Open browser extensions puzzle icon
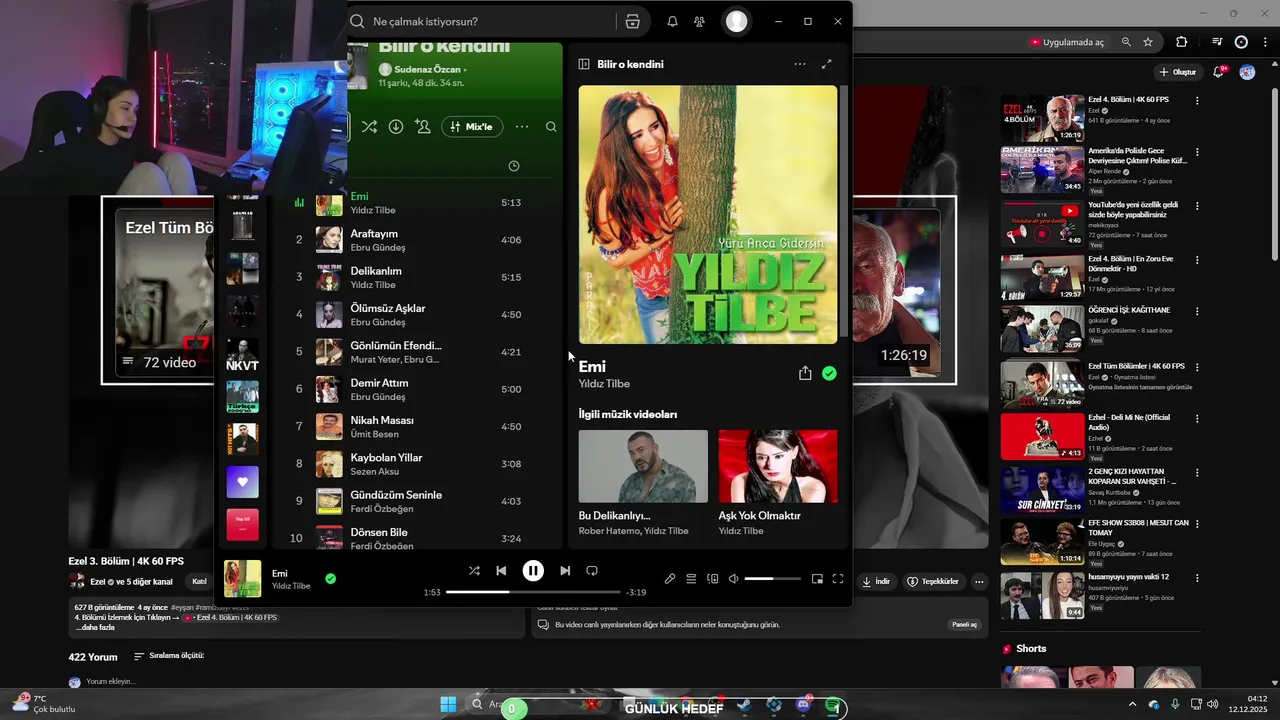Image resolution: width=1280 pixels, height=720 pixels. tap(1182, 42)
